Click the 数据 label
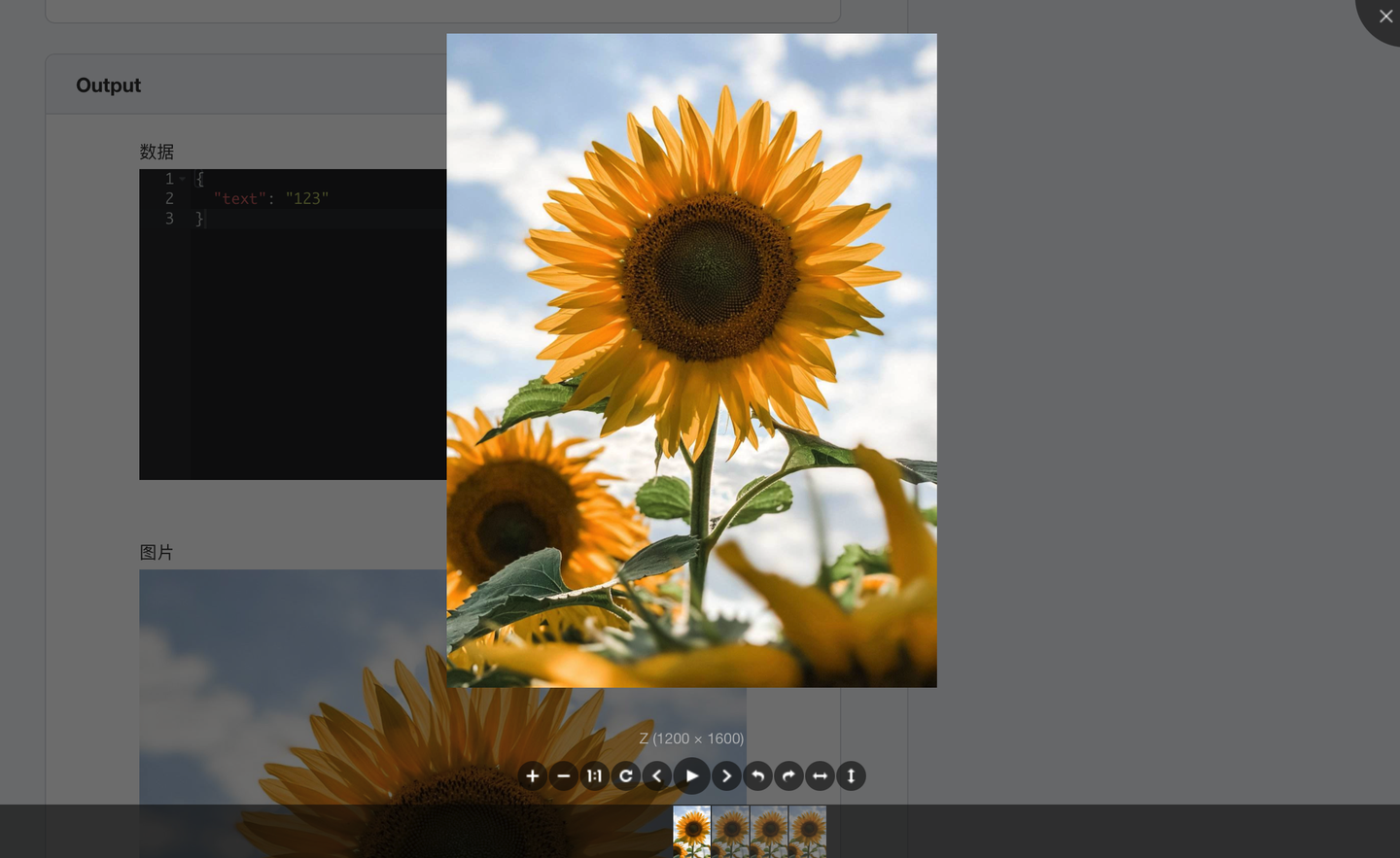The height and width of the screenshot is (858, 1400). [157, 152]
